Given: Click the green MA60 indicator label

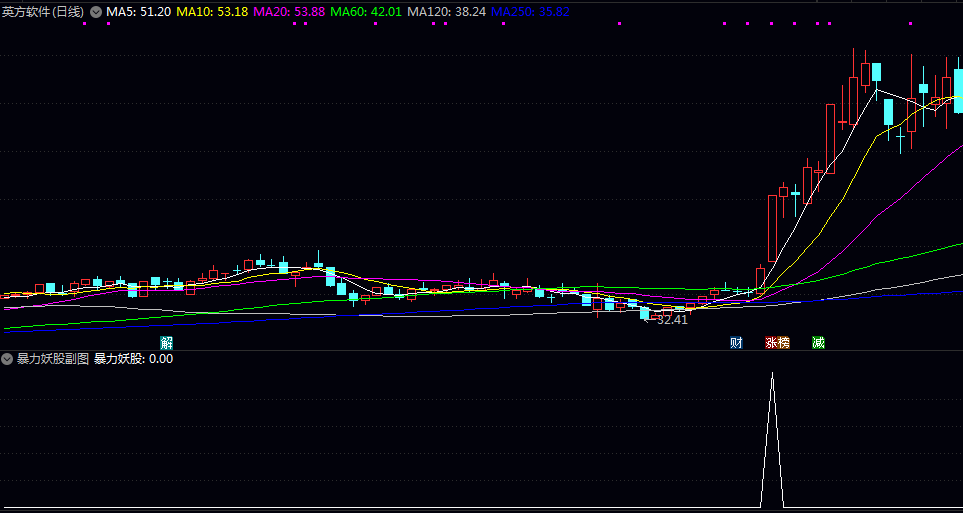Looking at the screenshot, I should tap(365, 12).
